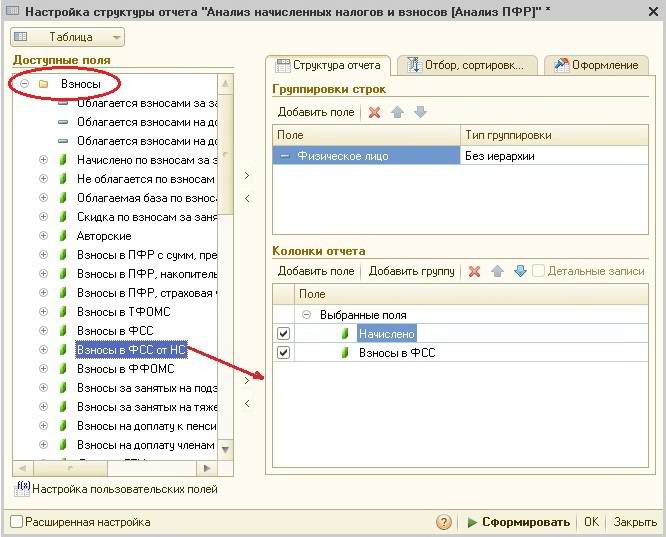Delete selected field in Группировки строк toolbar
Image resolution: width=666 pixels, height=537 pixels.
[x=375, y=112]
